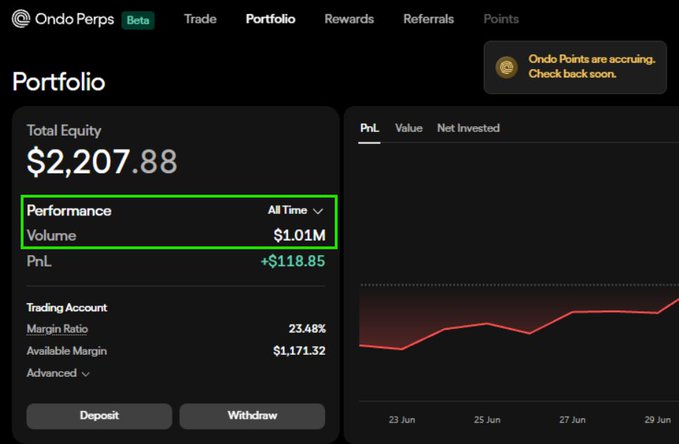The height and width of the screenshot is (444, 679).
Task: Open the Rewards page
Action: [349, 19]
